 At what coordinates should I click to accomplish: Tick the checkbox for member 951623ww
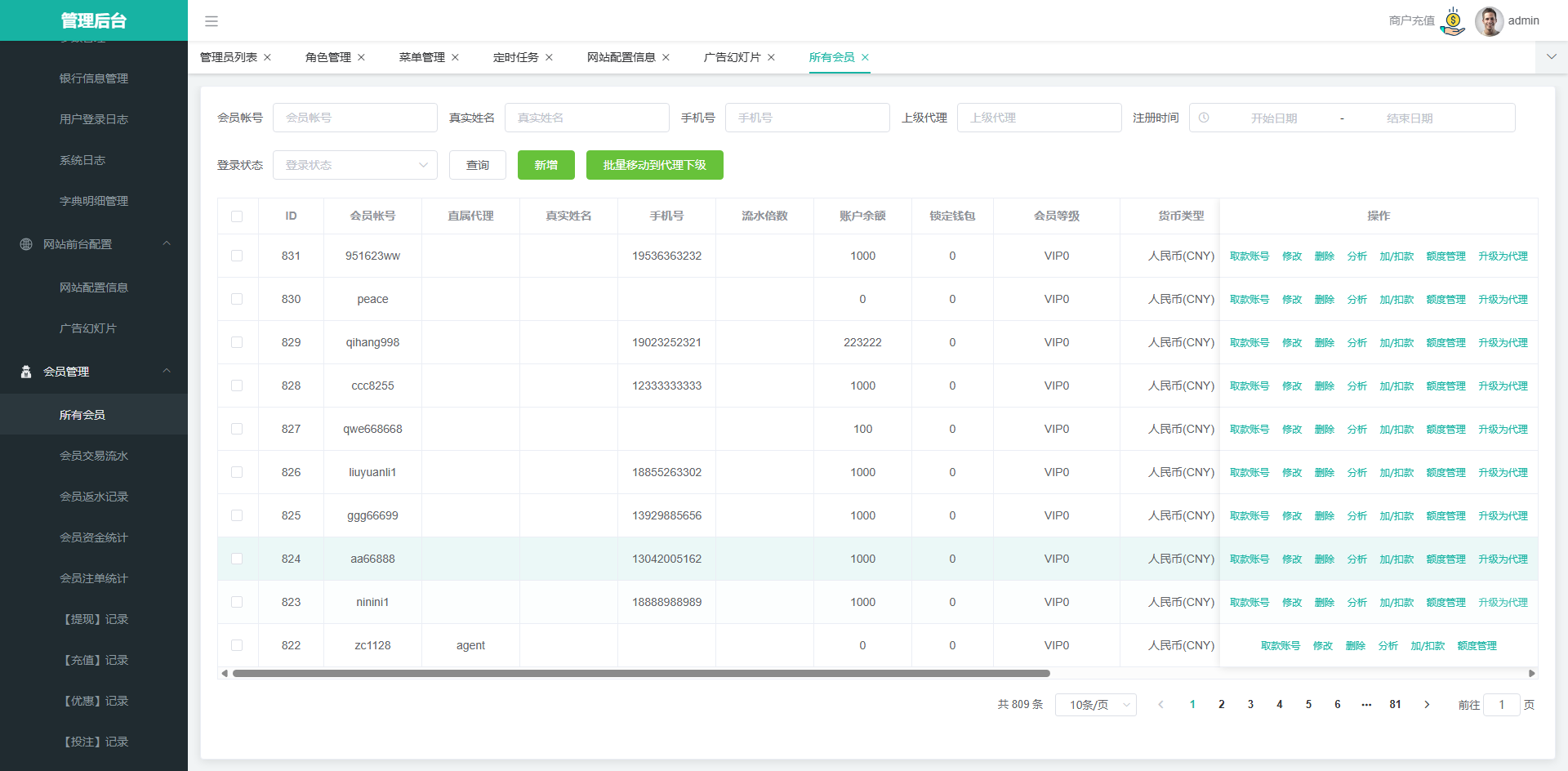pyautogui.click(x=237, y=256)
